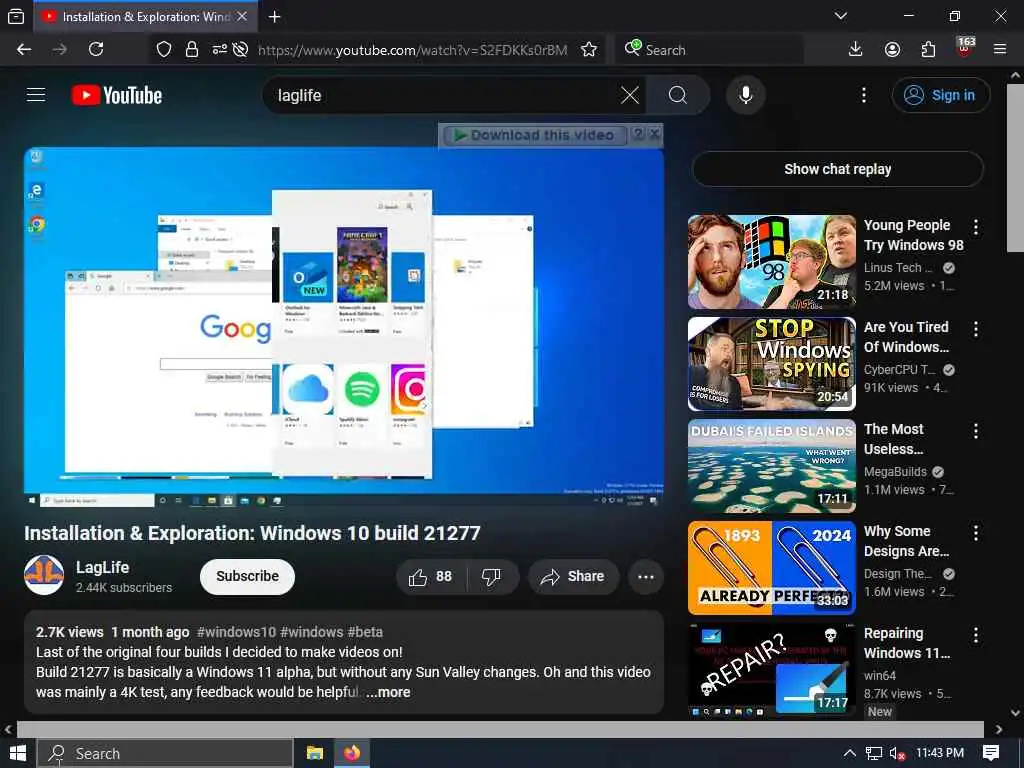Image resolution: width=1024 pixels, height=768 pixels.
Task: Play Young People Try Windows 98 thumbnail
Action: (771, 262)
